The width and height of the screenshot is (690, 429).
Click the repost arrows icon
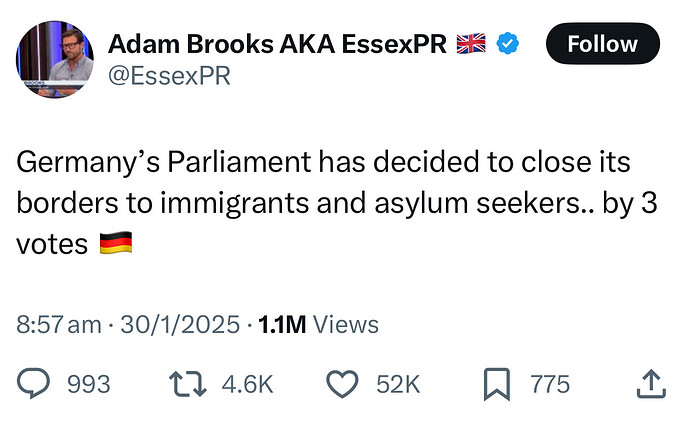pyautogui.click(x=188, y=384)
